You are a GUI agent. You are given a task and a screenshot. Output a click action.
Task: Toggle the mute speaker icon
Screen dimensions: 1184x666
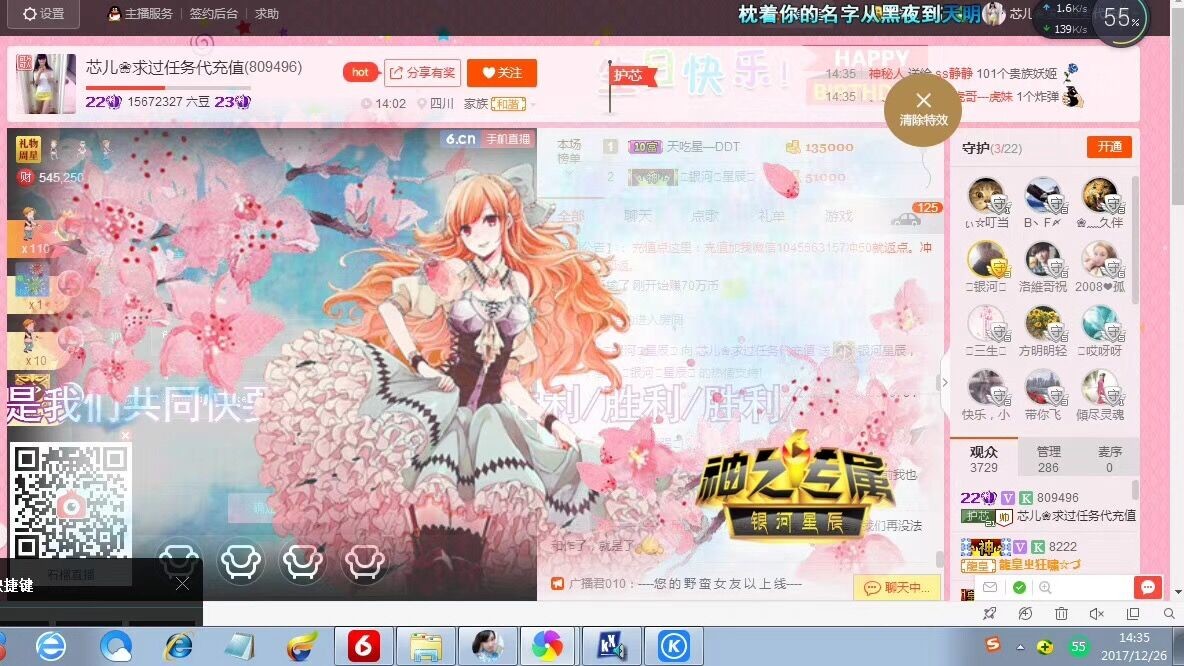[1097, 614]
